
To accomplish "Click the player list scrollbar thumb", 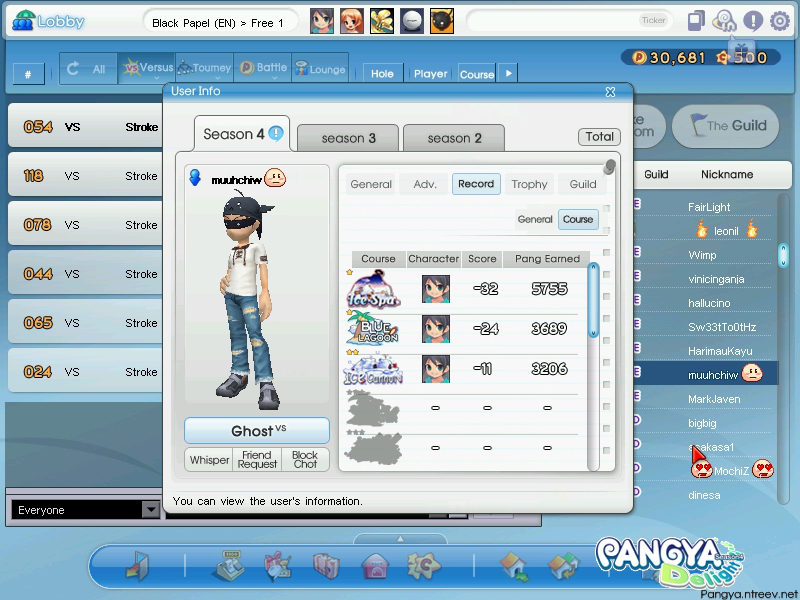I will 784,255.
